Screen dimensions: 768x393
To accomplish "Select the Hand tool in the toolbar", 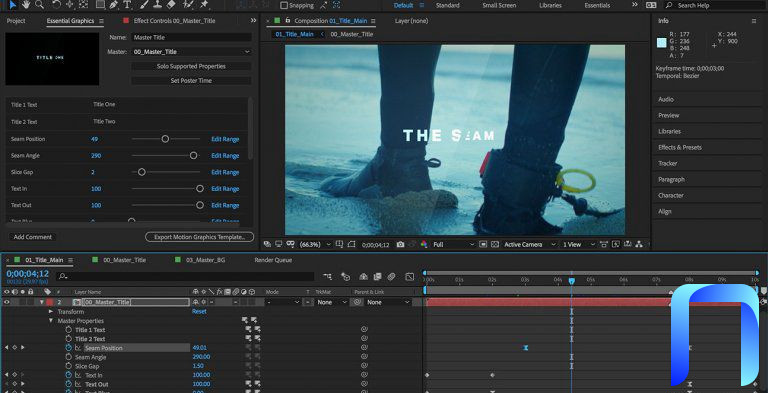I will click(25, 5).
